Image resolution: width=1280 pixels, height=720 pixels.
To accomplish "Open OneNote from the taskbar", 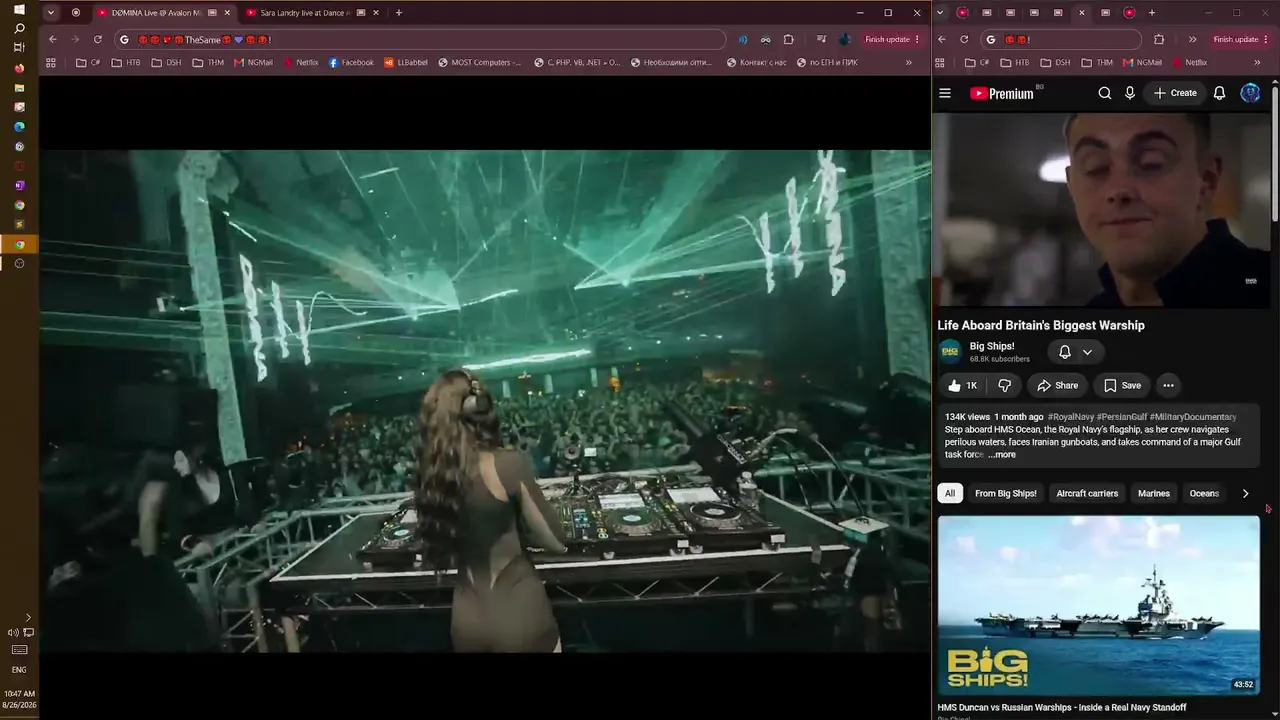I will (x=19, y=185).
